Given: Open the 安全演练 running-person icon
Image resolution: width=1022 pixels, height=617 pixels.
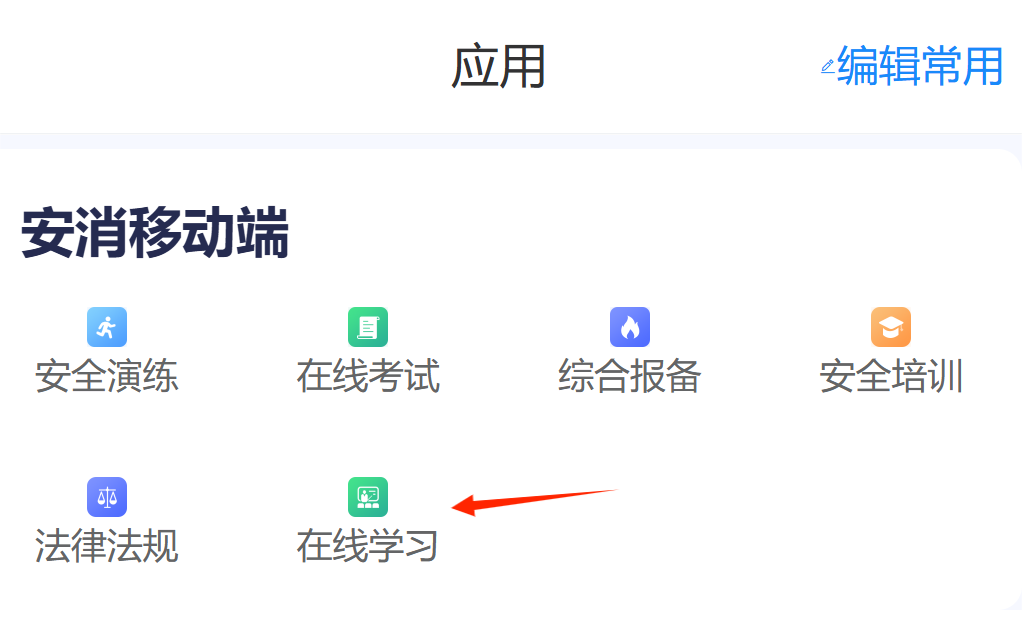Looking at the screenshot, I should tap(107, 327).
